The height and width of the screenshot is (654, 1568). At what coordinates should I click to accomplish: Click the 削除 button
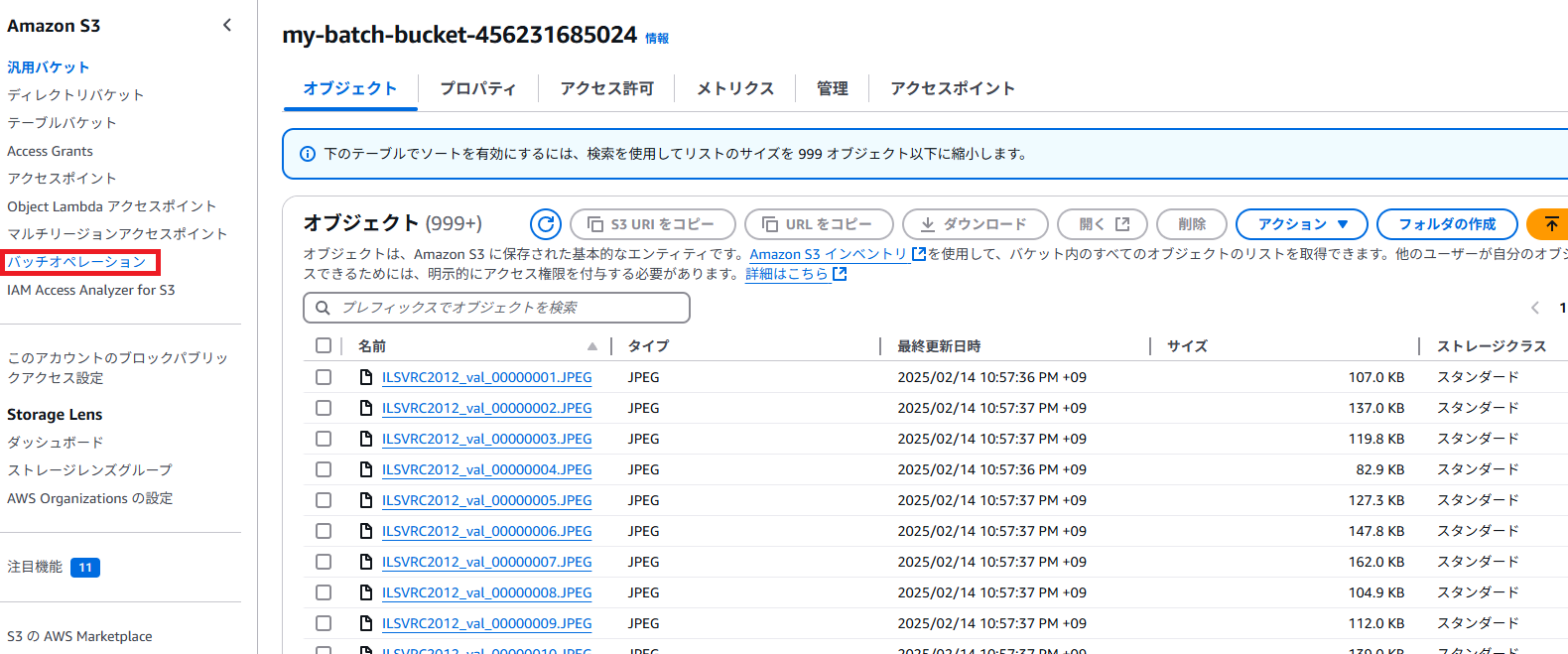[1192, 224]
